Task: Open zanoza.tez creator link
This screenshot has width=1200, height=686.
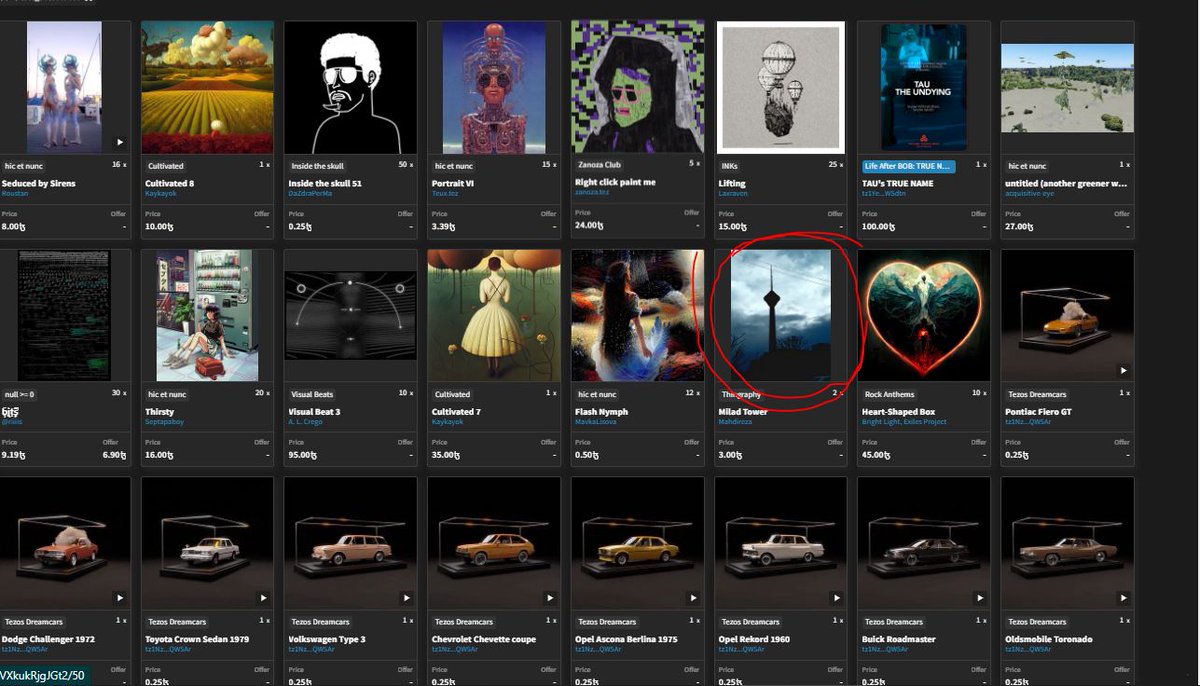Action: tap(592, 191)
